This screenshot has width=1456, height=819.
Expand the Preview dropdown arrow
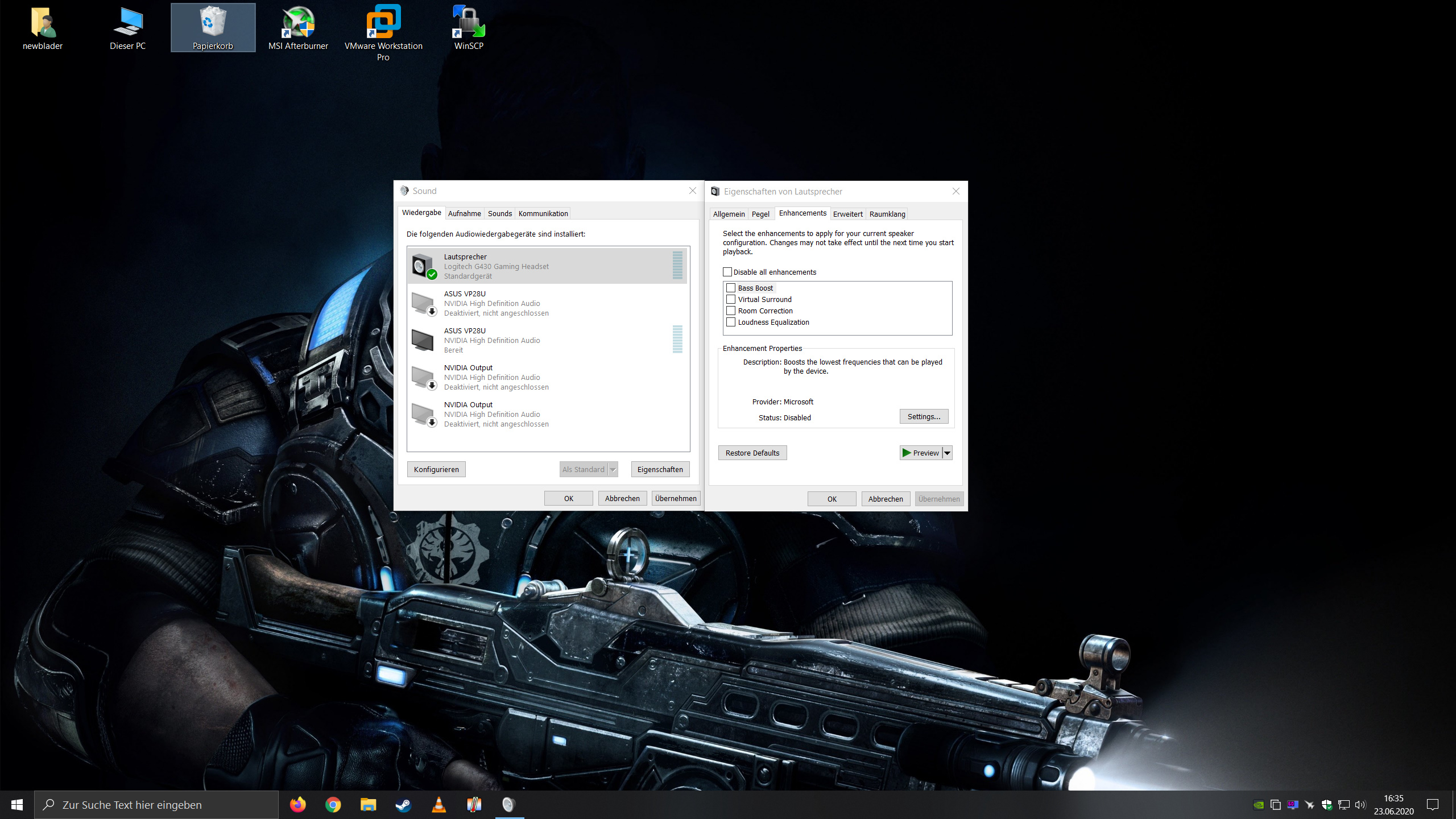[x=947, y=453]
